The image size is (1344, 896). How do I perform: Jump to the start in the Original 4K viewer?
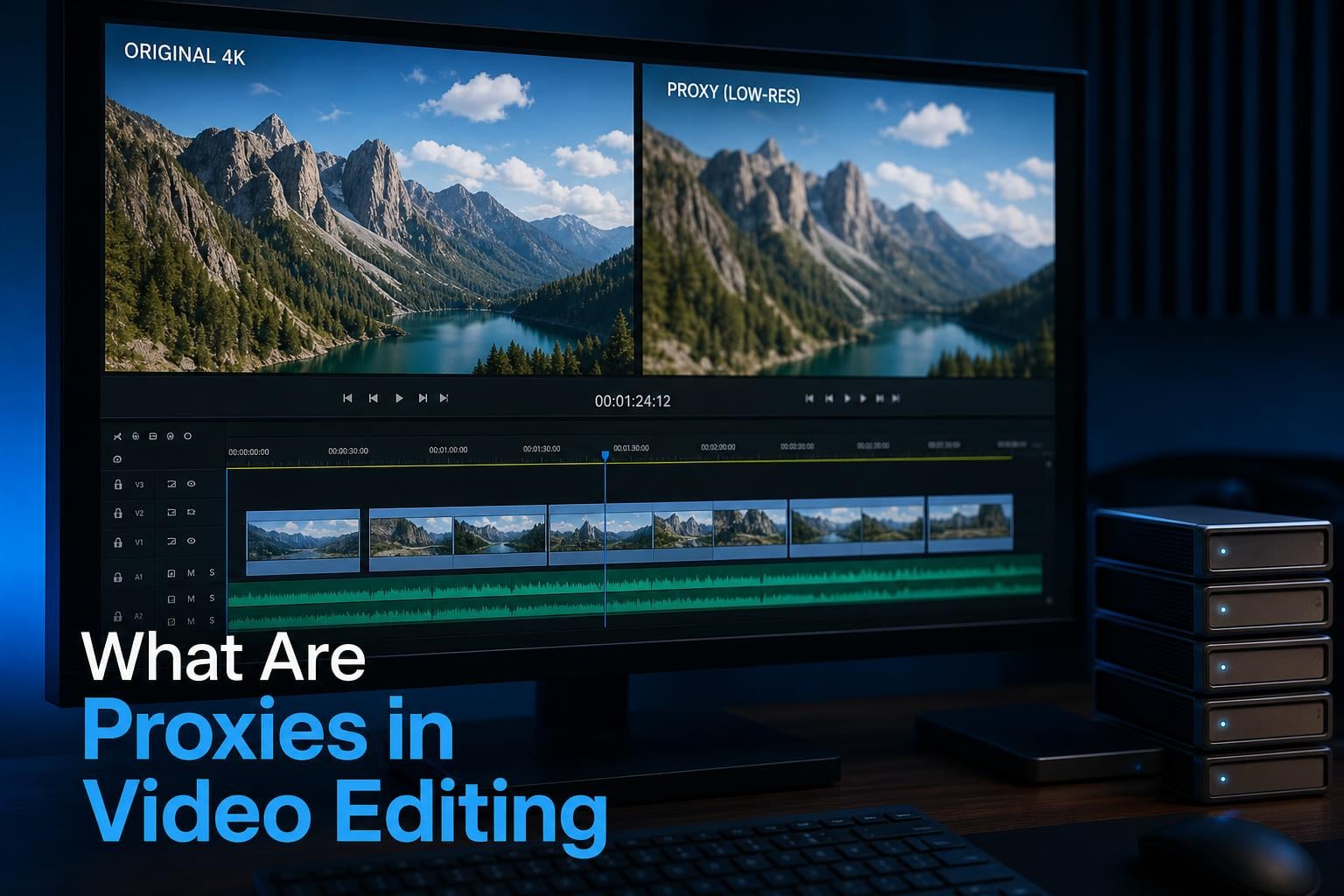pyautogui.click(x=347, y=398)
